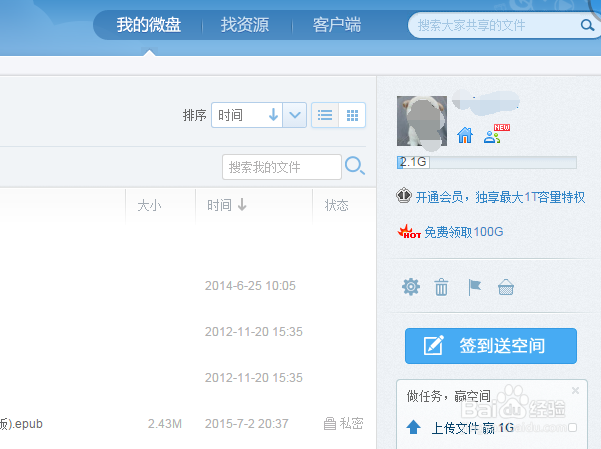
Task: Toggle sort direction arrow beside 时间
Action: [x=273, y=115]
